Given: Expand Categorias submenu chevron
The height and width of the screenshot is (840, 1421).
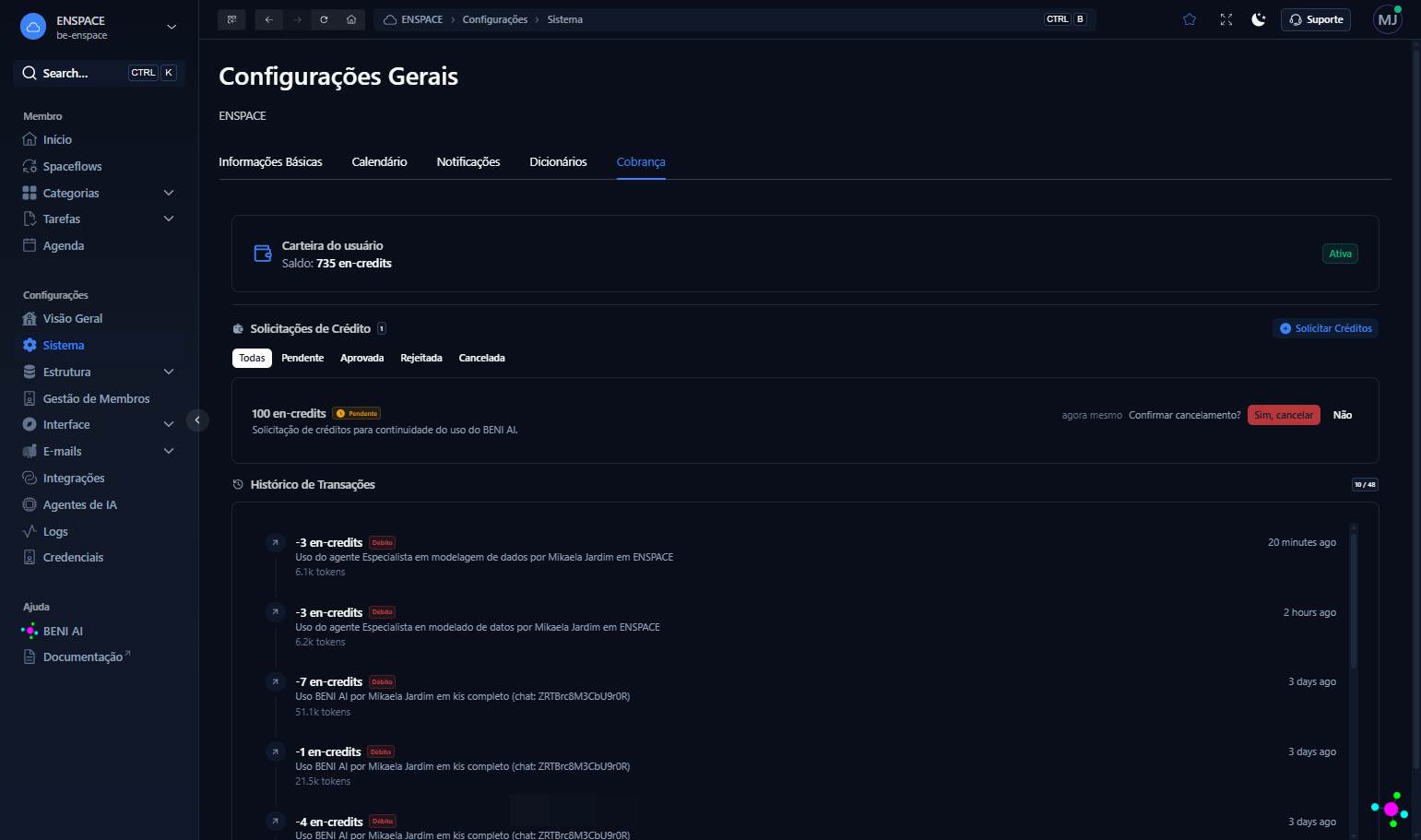Looking at the screenshot, I should pos(169,194).
